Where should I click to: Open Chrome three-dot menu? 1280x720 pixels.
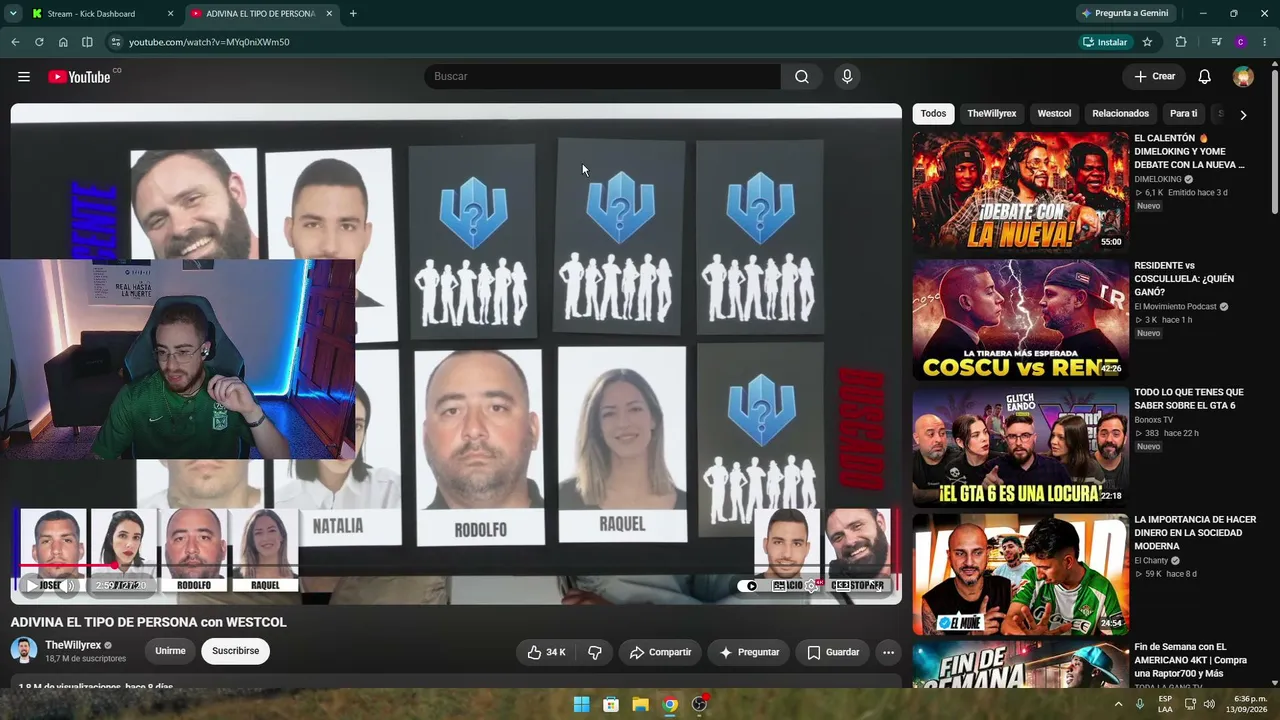1265,42
